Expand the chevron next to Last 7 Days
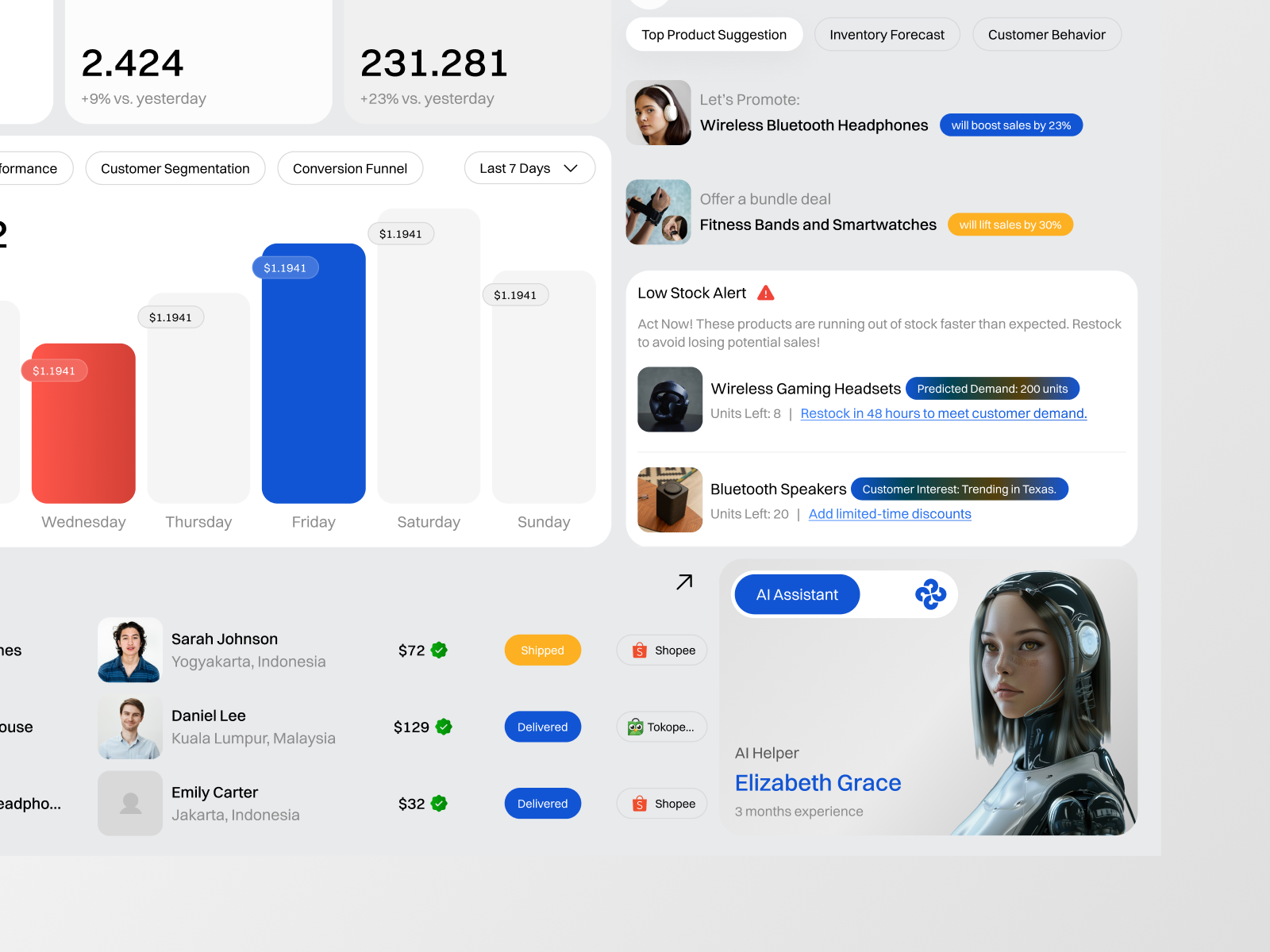The width and height of the screenshot is (1270, 952). [570, 168]
